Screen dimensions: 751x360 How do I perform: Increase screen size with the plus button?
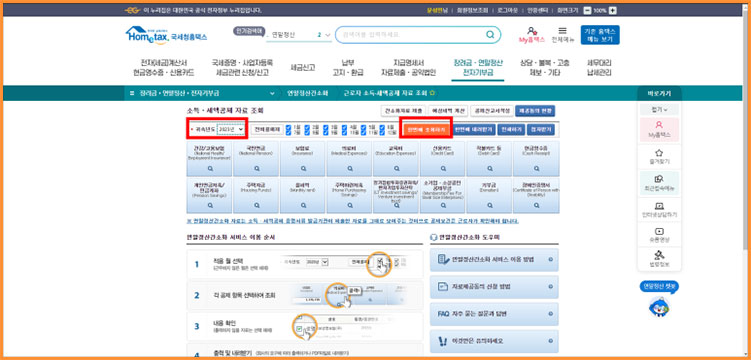pyautogui.click(x=613, y=10)
